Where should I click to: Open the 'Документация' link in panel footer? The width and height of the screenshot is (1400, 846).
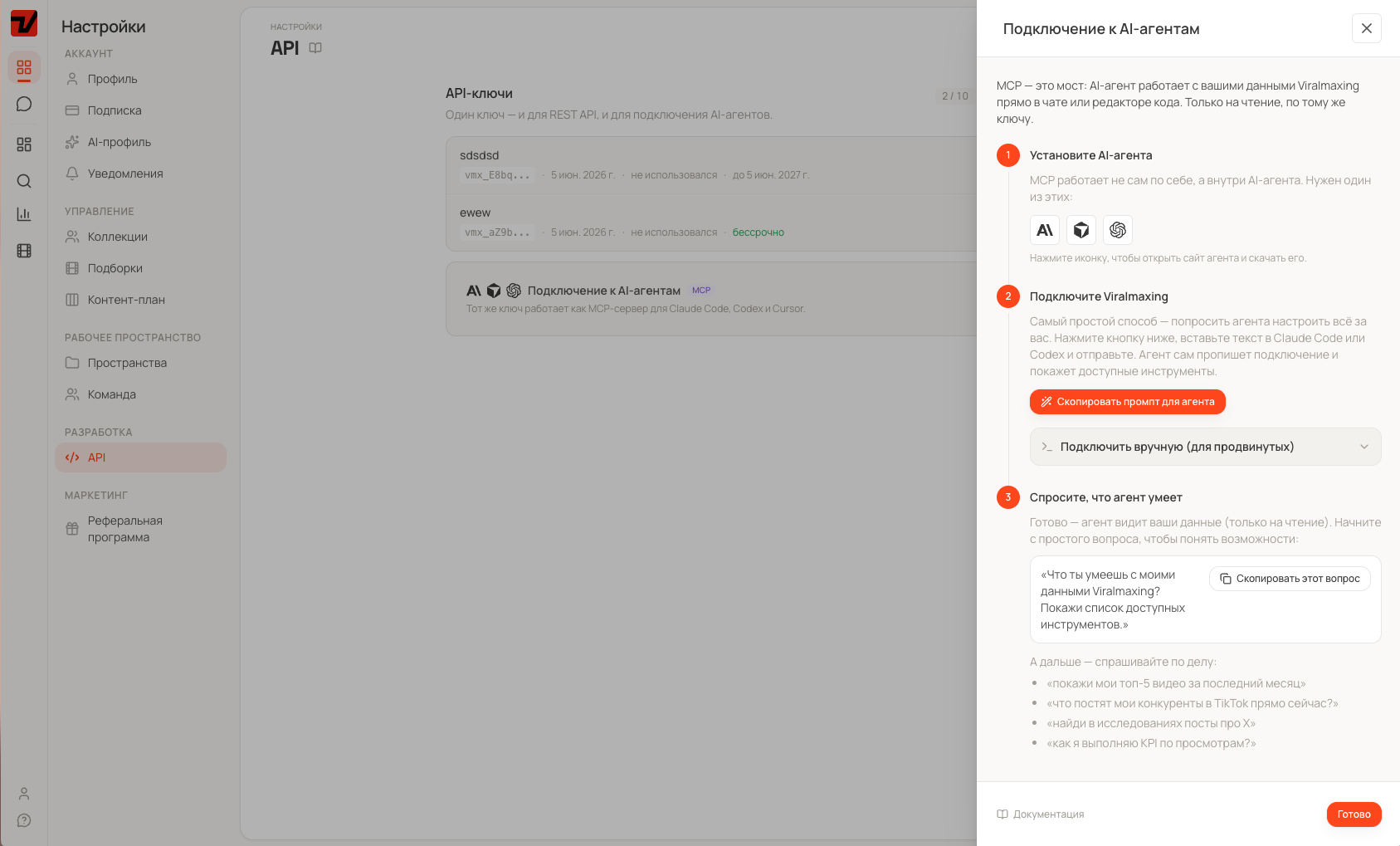1041,814
